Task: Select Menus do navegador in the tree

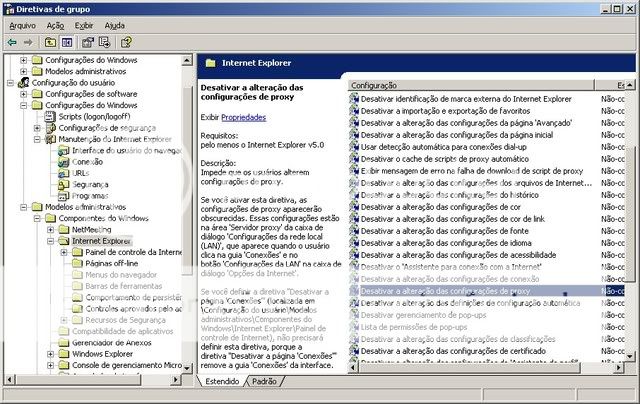Action: (121, 275)
